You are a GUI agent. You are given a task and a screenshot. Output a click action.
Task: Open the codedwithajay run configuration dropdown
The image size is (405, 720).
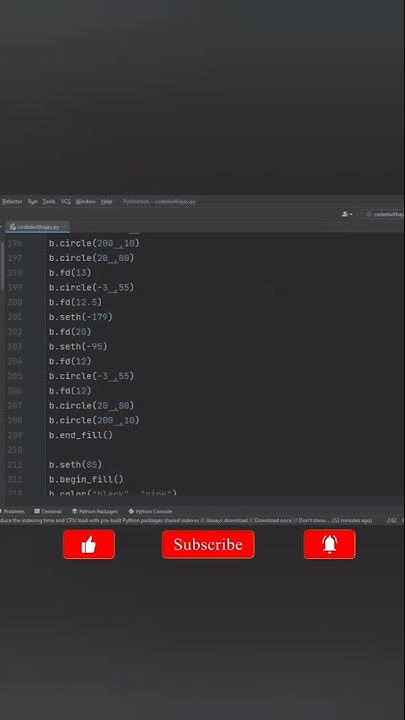[x=383, y=214]
